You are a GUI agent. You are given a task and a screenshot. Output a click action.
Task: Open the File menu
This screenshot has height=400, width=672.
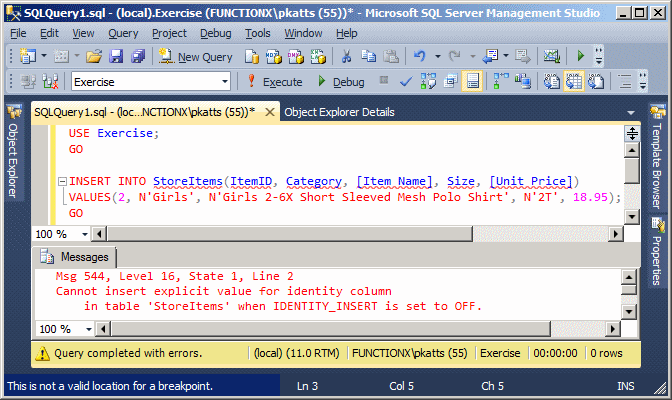[18, 33]
